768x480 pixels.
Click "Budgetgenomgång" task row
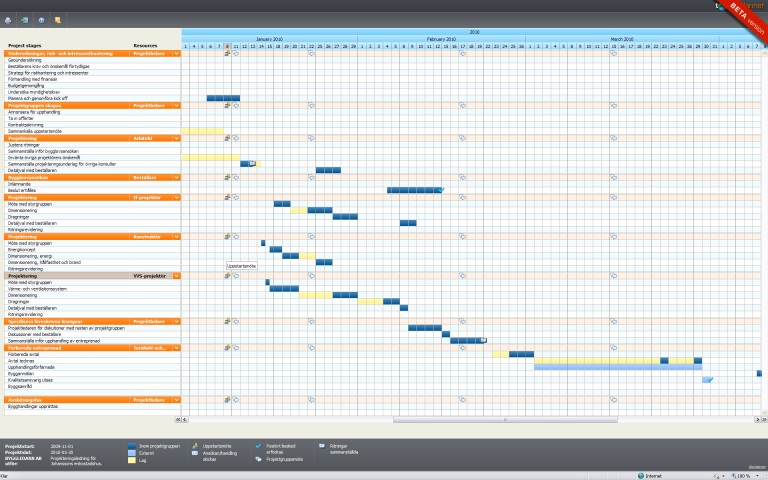[x=93, y=85]
